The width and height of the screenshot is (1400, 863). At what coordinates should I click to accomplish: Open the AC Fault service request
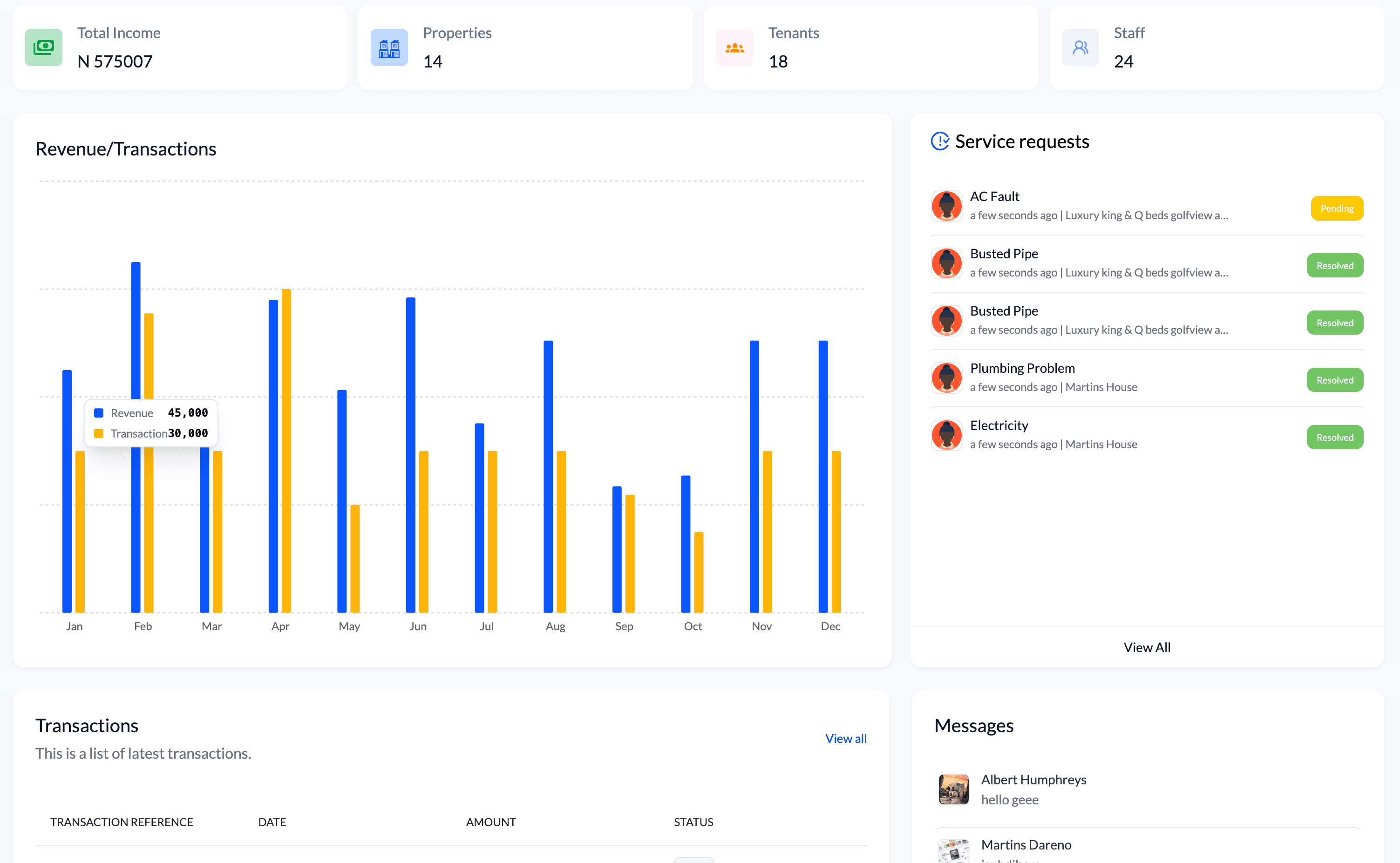point(1147,206)
